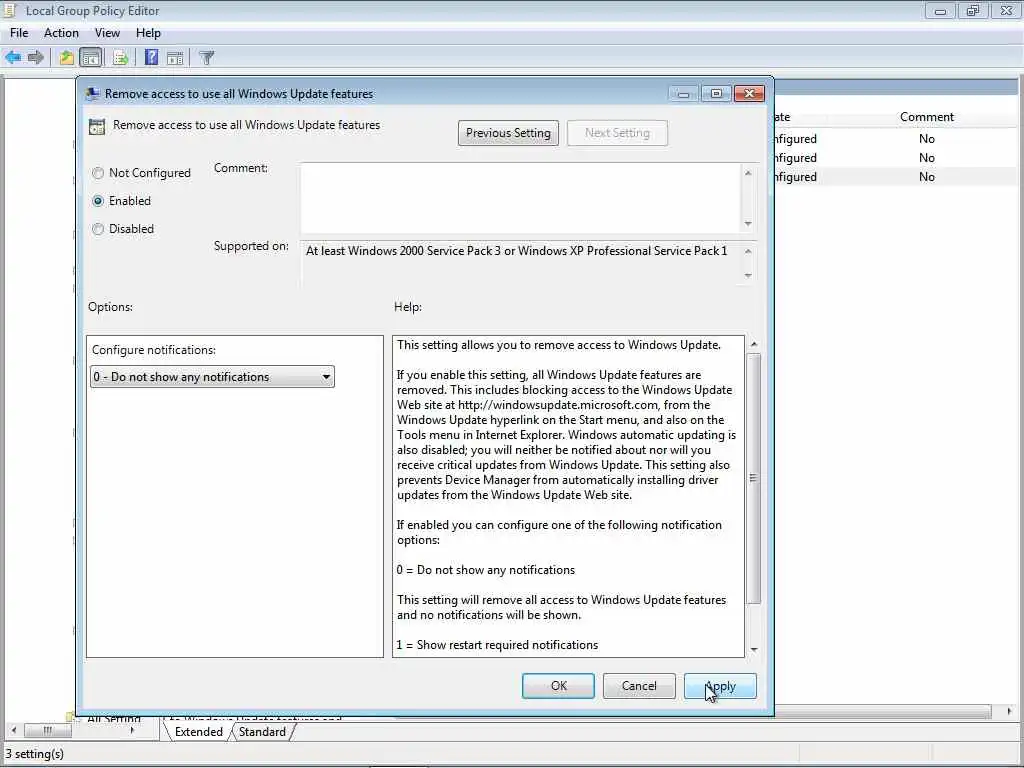1024x768 pixels.
Task: Click tree pane horizontal scroll right arrow
Action: click(x=133, y=731)
